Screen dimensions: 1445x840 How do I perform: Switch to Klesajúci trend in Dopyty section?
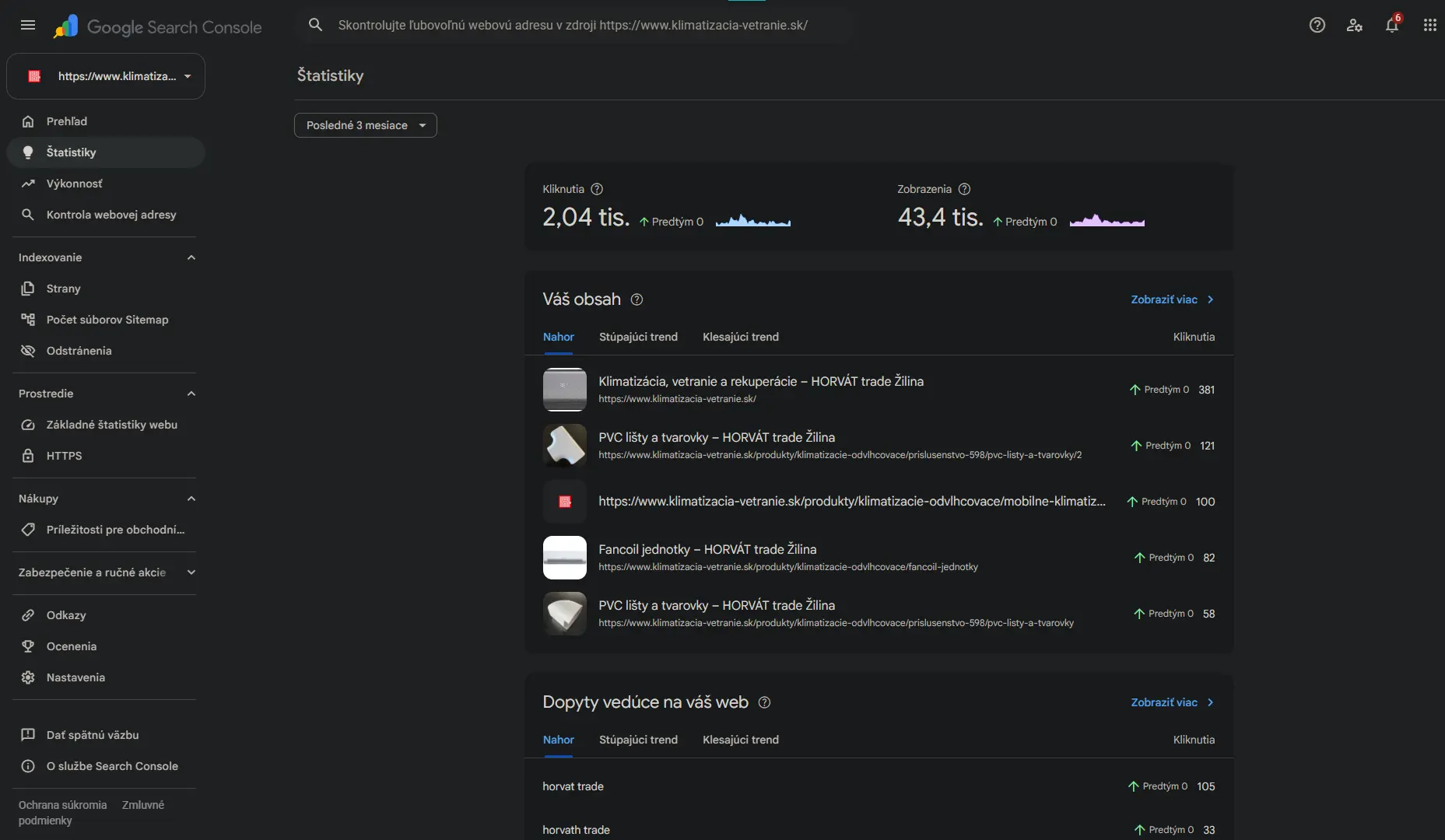[x=741, y=740]
